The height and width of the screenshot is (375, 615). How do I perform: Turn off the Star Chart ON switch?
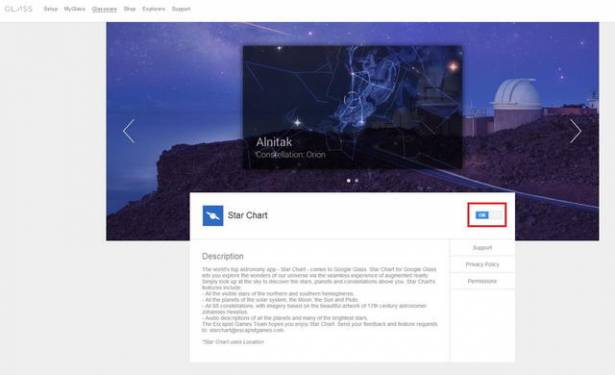(489, 215)
